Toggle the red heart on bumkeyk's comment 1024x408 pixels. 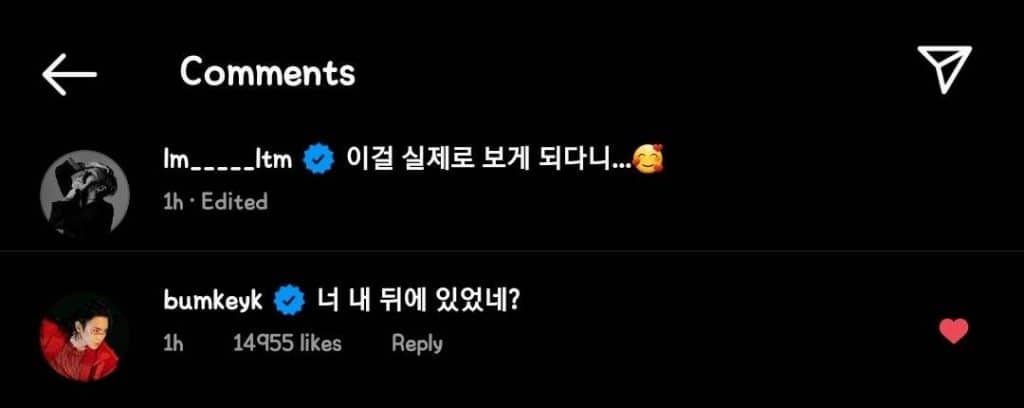[x=953, y=331]
